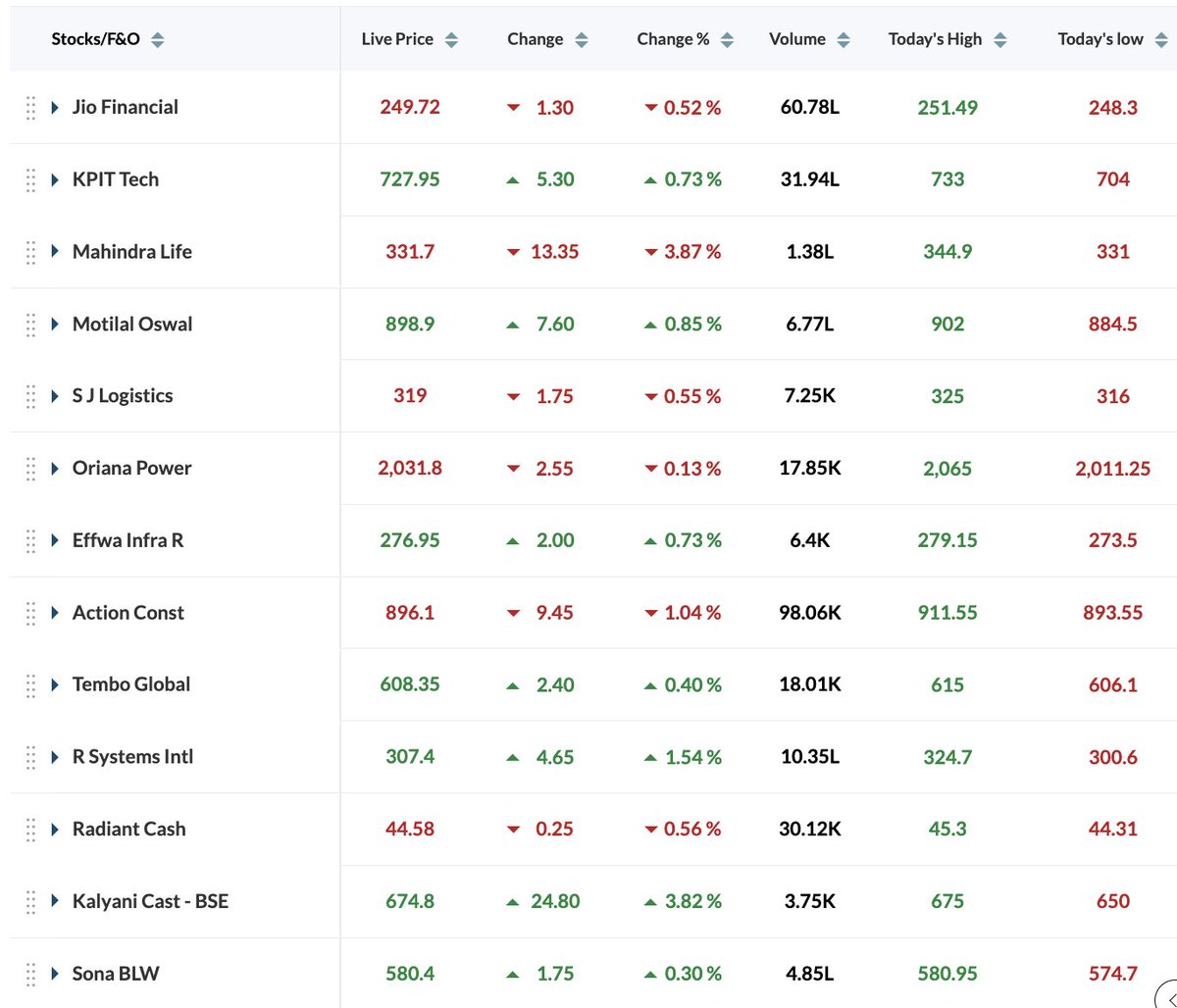1177x1008 pixels.
Task: Expand the Kalyani Cast - BSE row arrow
Action: pos(56,901)
